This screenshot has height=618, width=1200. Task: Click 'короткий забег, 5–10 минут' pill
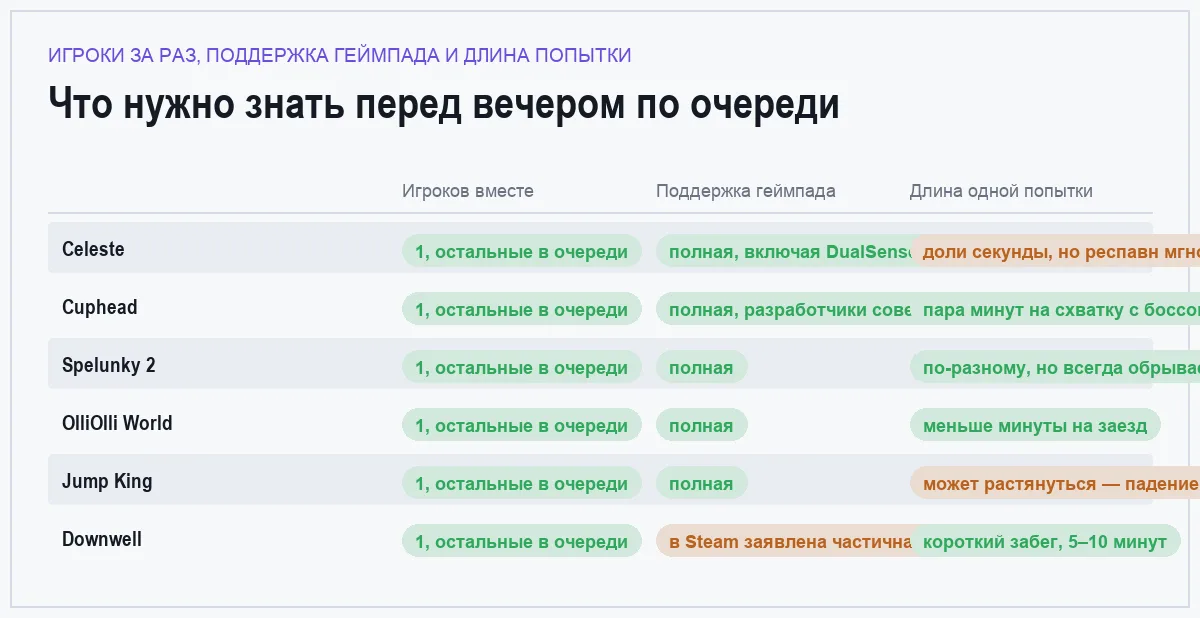(x=1045, y=541)
